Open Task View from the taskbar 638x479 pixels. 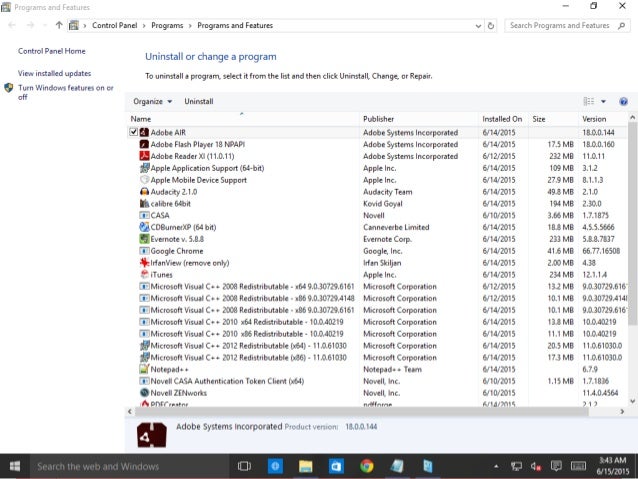[244, 466]
